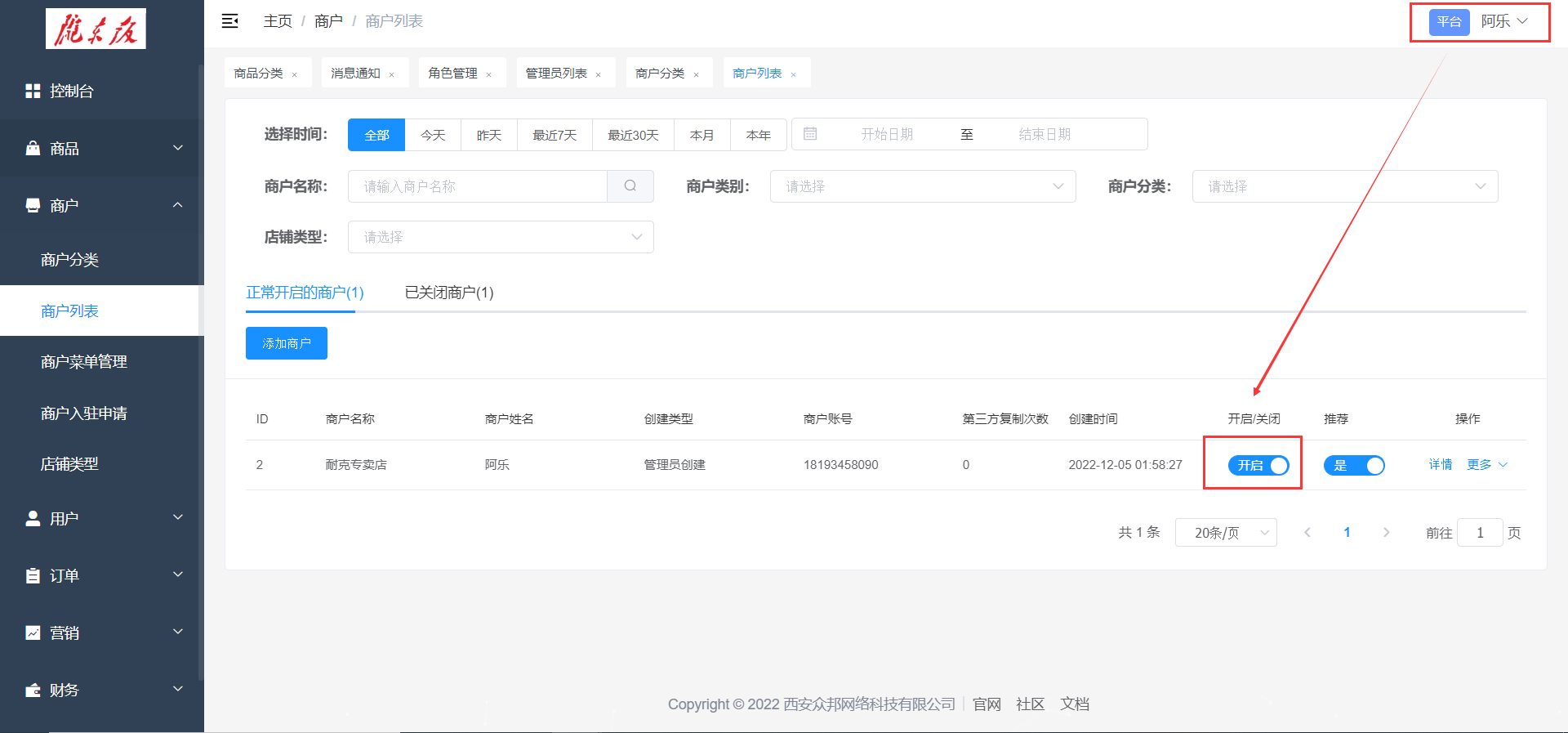Click the search magnifier icon beside 商户名称
This screenshot has width=1568, height=733.
point(630,186)
